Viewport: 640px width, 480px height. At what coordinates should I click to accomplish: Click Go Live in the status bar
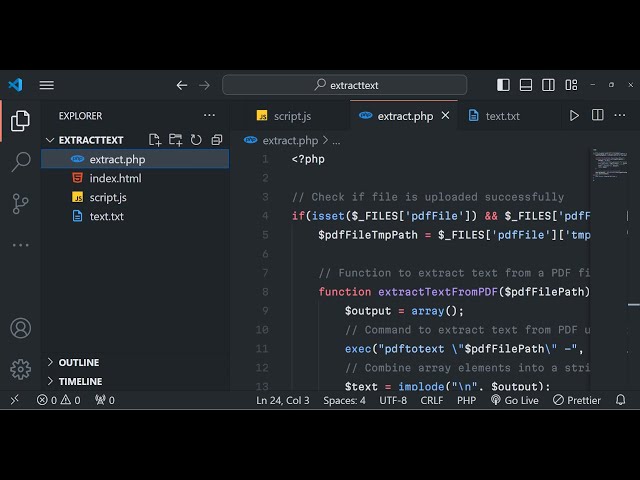click(514, 400)
